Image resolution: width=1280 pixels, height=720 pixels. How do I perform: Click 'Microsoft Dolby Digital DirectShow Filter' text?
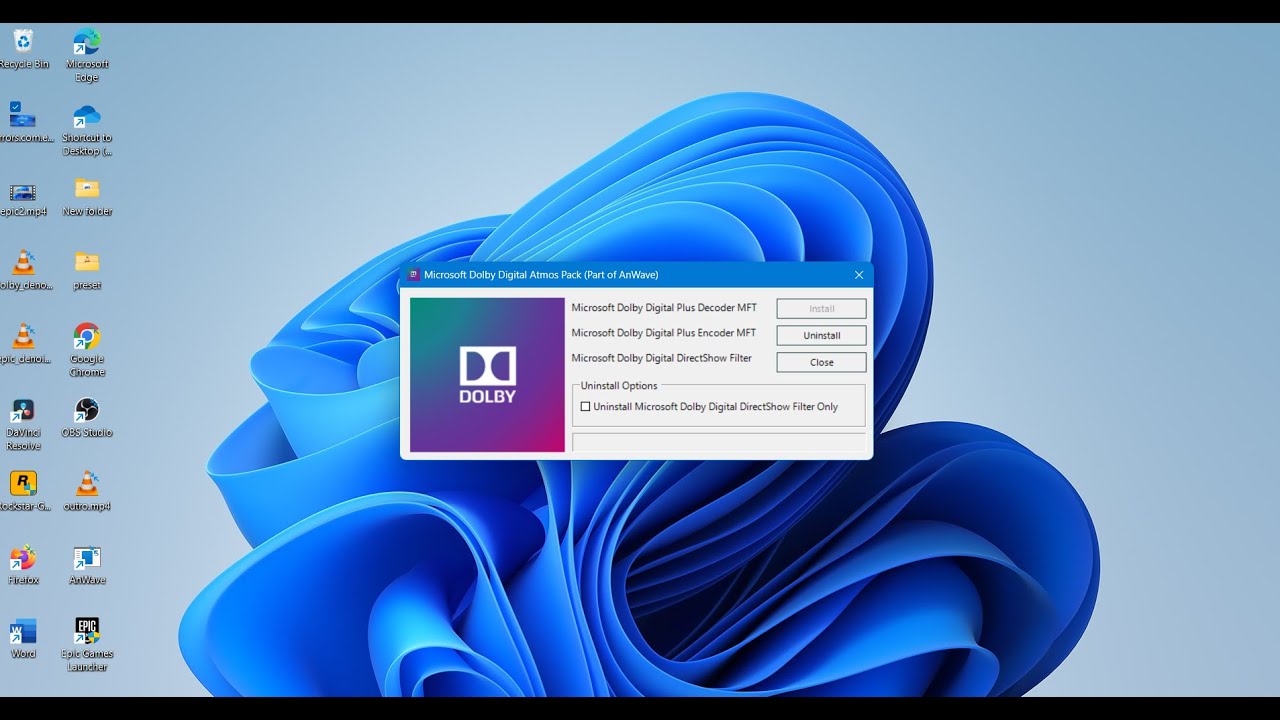click(661, 358)
